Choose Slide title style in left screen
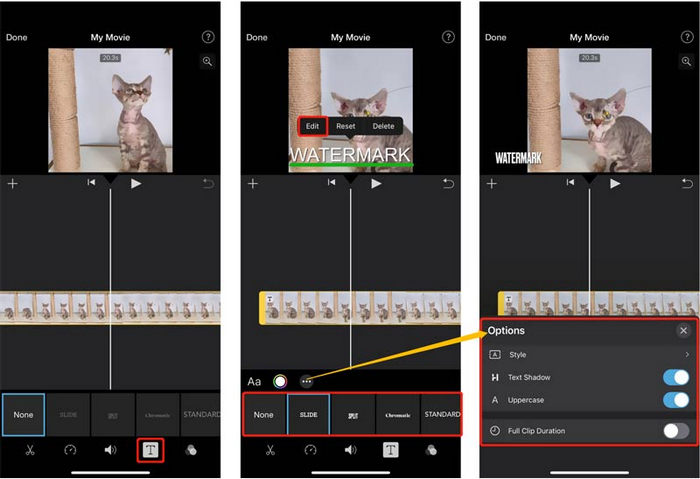The width and height of the screenshot is (700, 479). (68, 415)
